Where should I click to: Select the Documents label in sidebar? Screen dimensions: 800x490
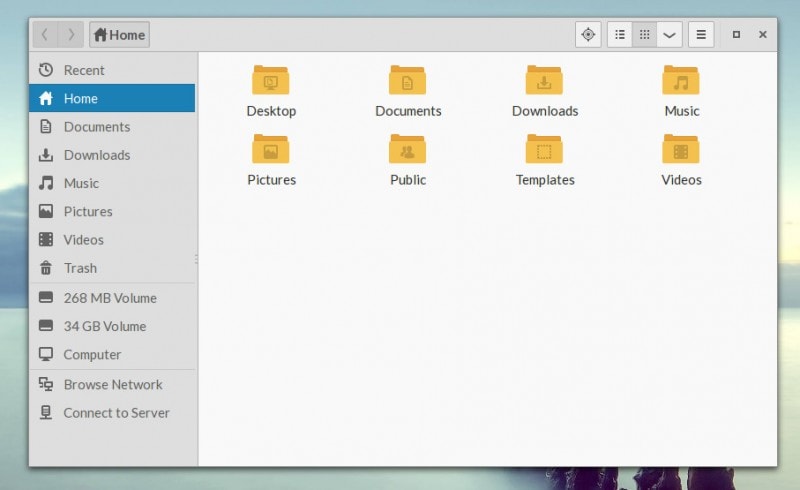point(97,127)
